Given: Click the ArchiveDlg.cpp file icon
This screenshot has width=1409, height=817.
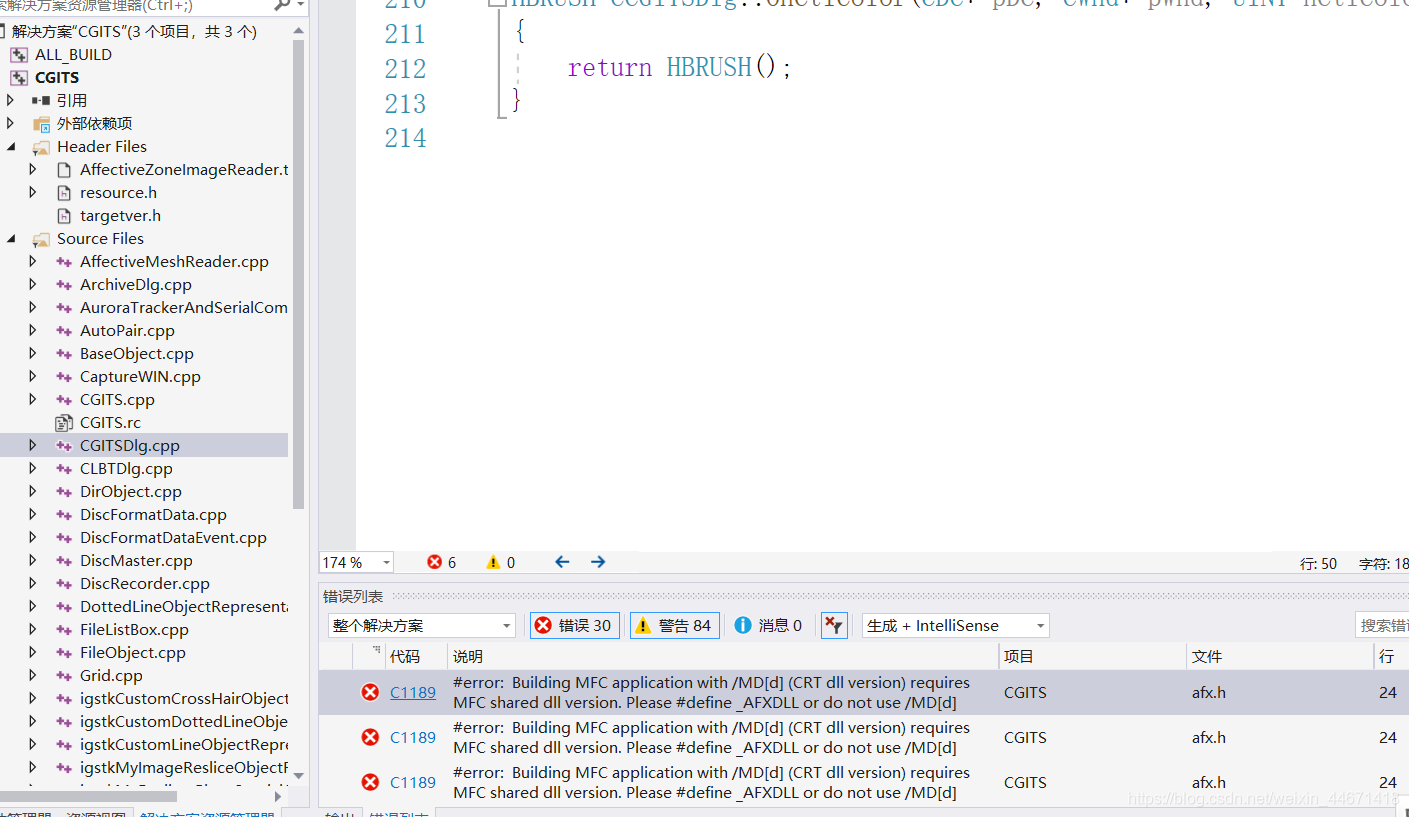Looking at the screenshot, I should tap(63, 284).
